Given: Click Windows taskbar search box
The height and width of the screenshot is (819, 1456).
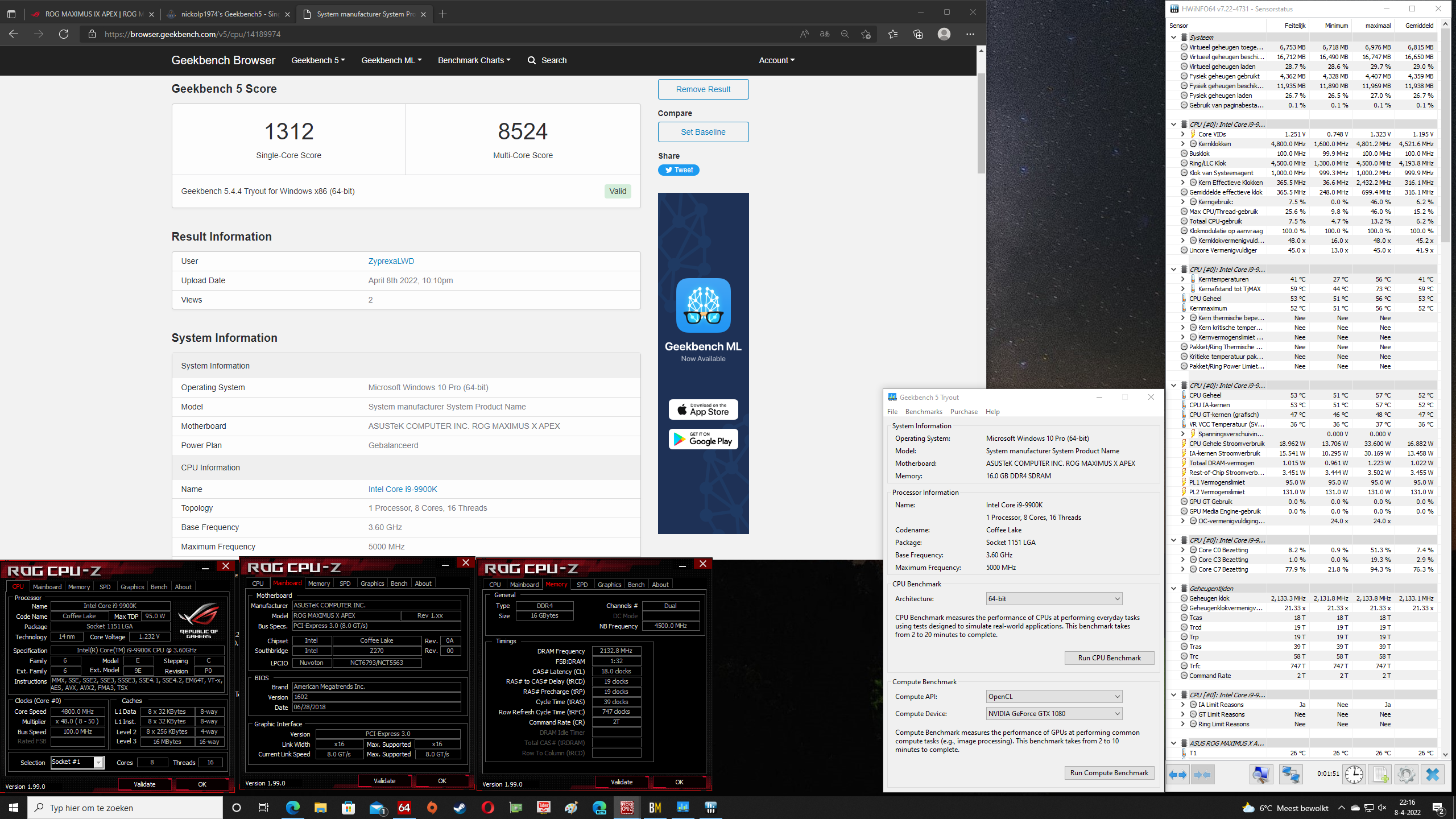Looking at the screenshot, I should [x=125, y=808].
